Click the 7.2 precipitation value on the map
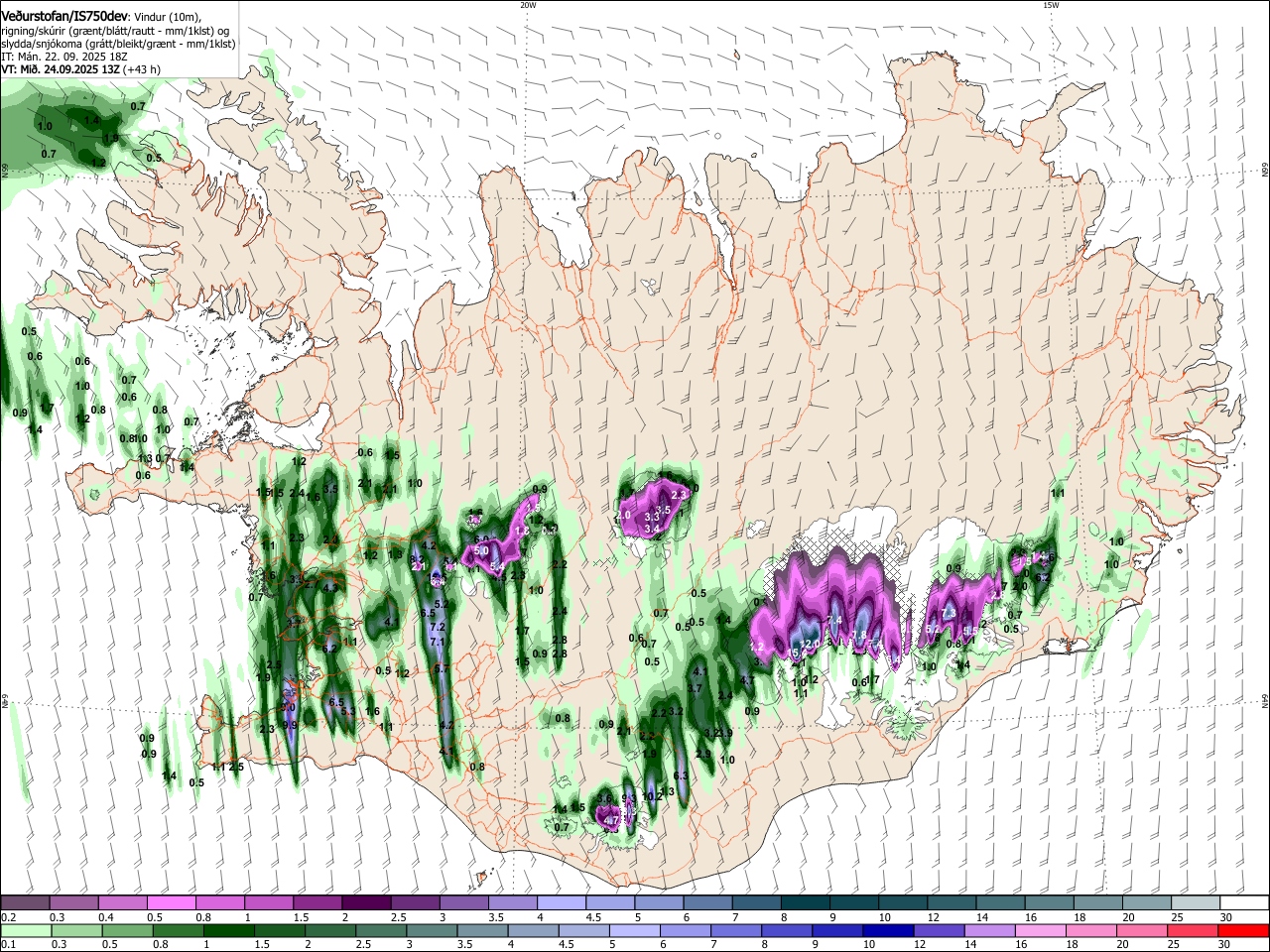This screenshot has width=1270, height=952. tap(438, 628)
